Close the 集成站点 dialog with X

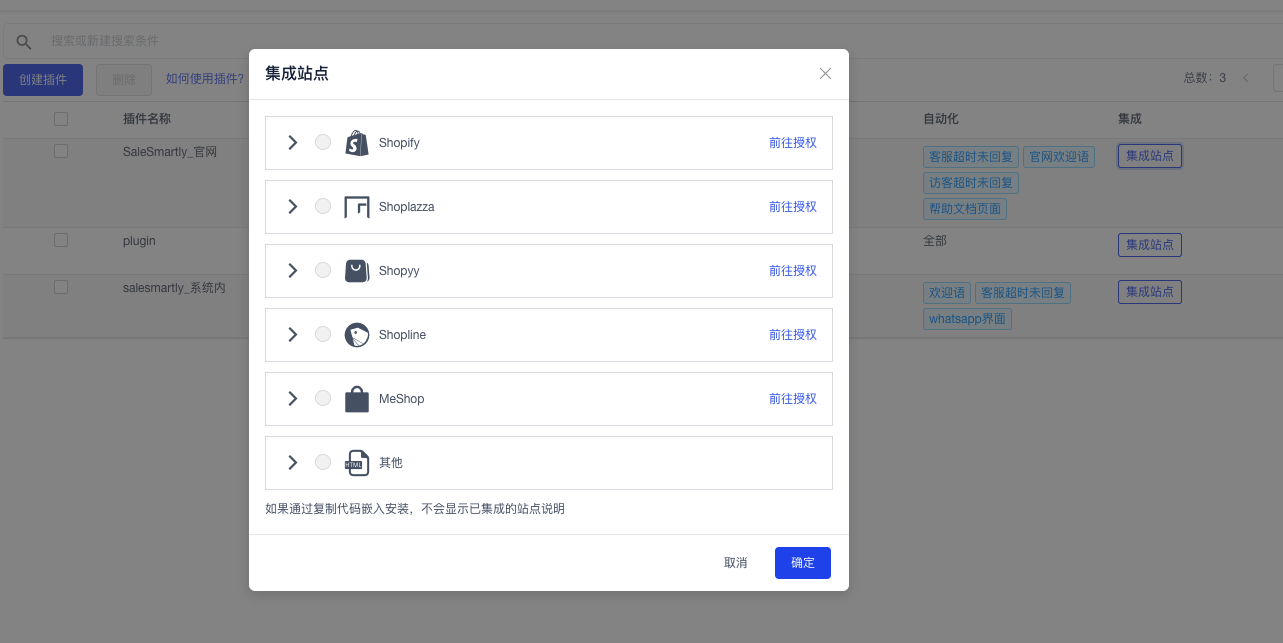[825, 73]
